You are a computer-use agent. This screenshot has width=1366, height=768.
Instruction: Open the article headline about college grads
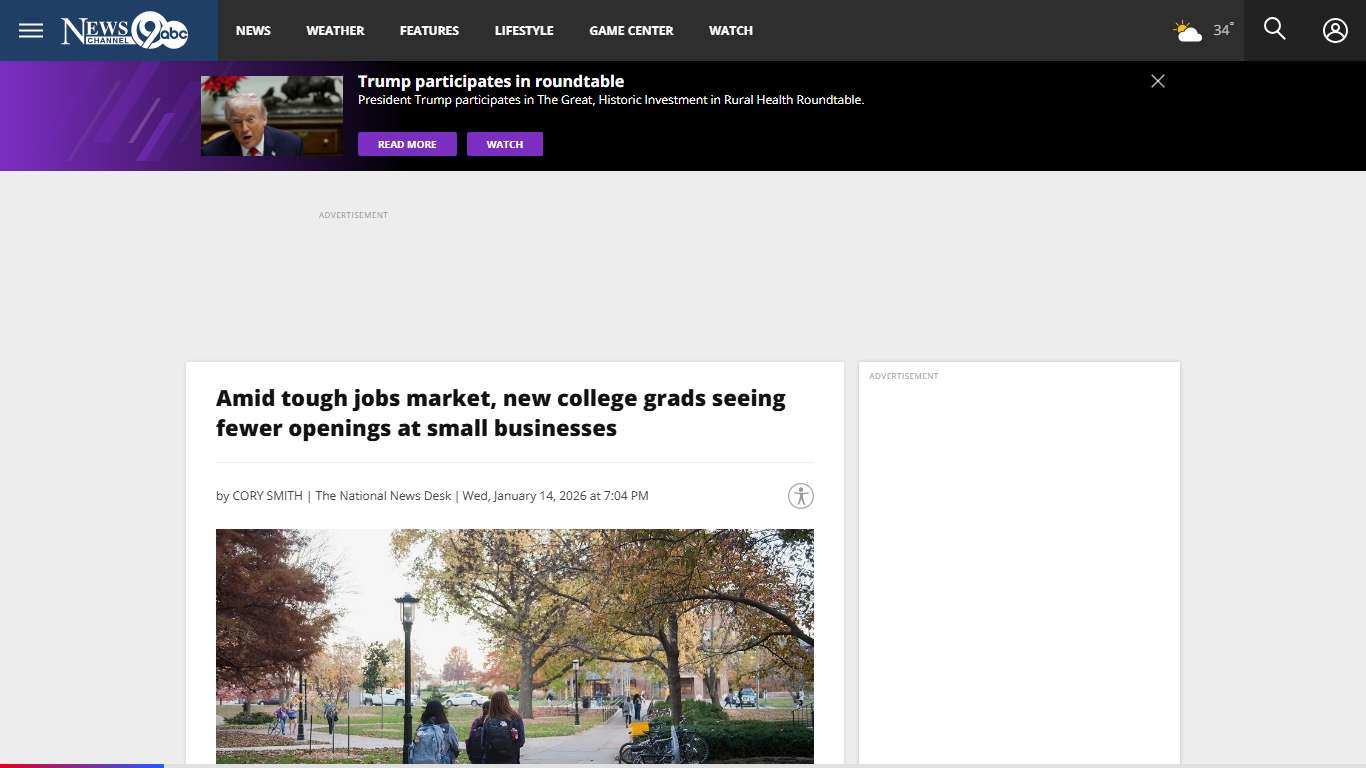pos(500,412)
